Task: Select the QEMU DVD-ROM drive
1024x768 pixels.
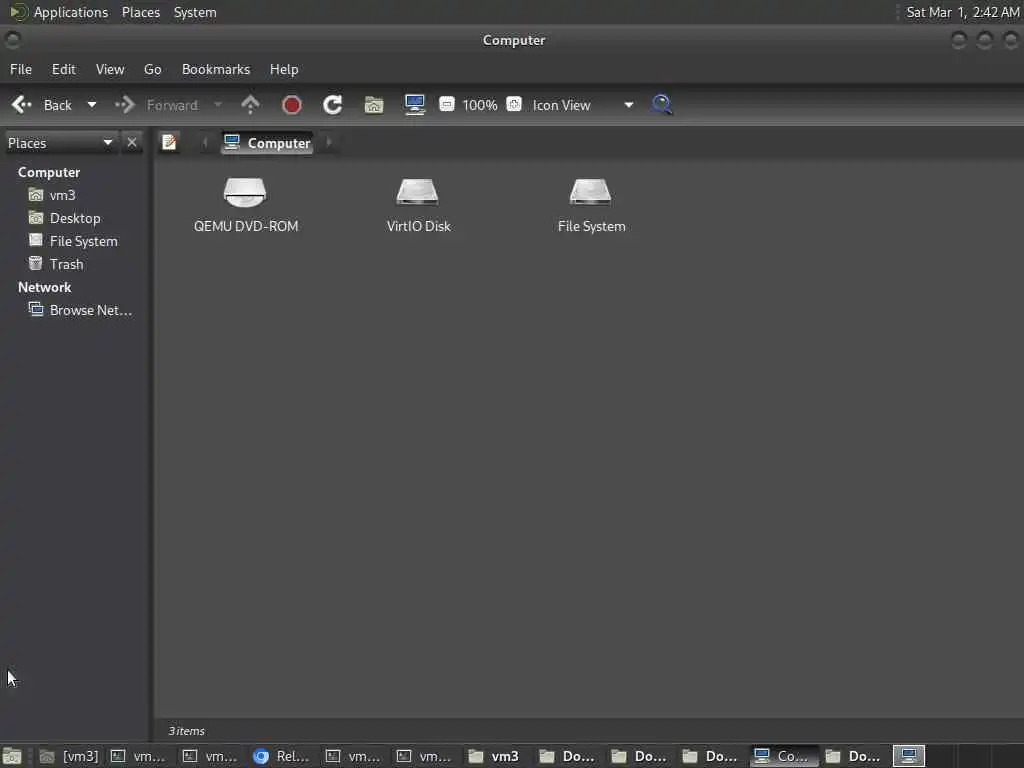Action: click(x=246, y=205)
